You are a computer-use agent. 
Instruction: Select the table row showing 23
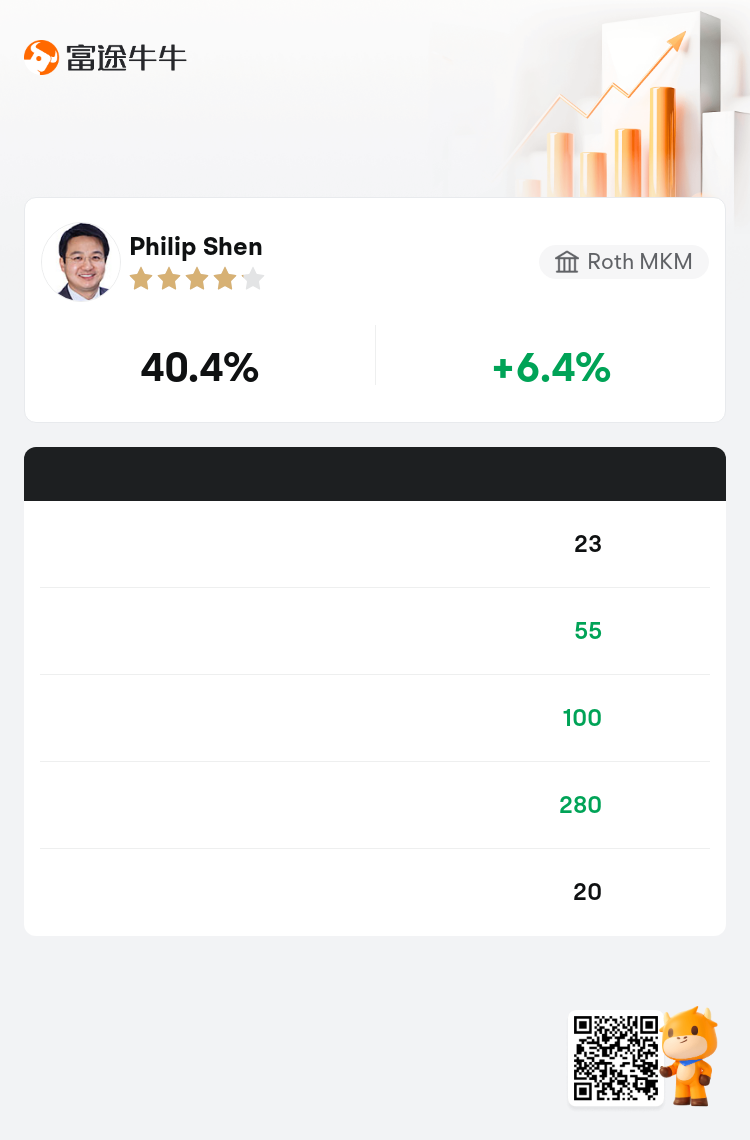click(x=375, y=544)
